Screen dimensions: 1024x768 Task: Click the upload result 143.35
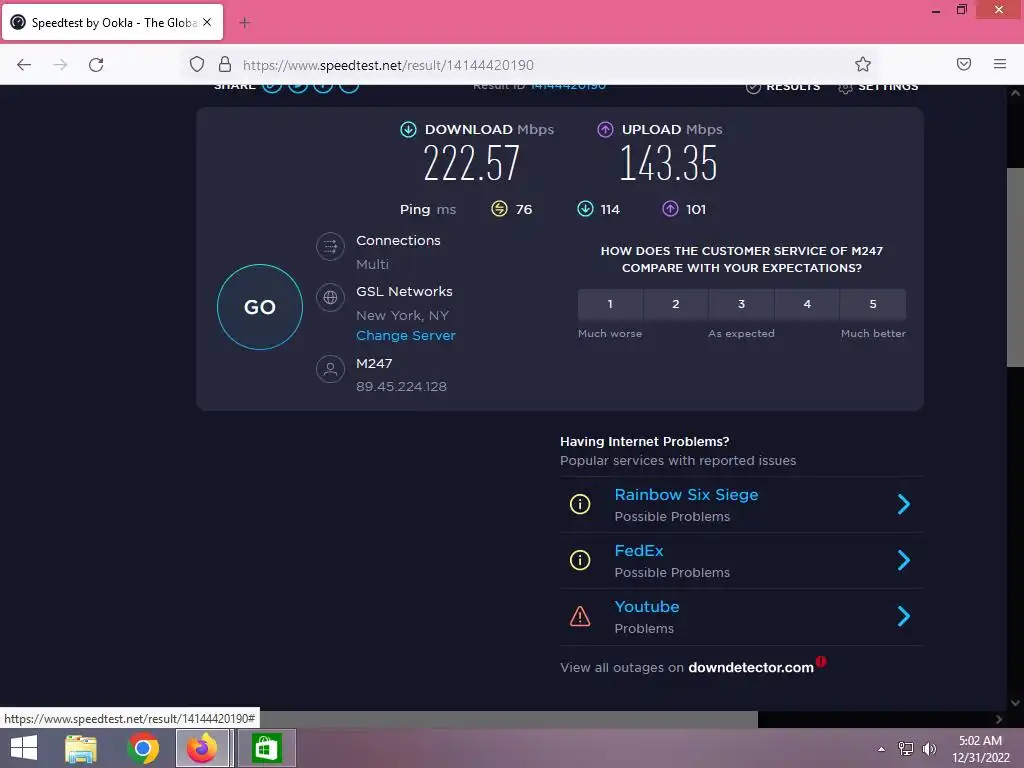tap(668, 163)
